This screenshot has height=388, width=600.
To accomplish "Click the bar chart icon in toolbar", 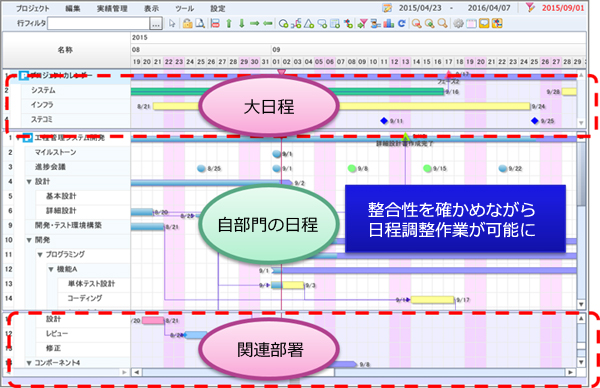I will [389, 24].
